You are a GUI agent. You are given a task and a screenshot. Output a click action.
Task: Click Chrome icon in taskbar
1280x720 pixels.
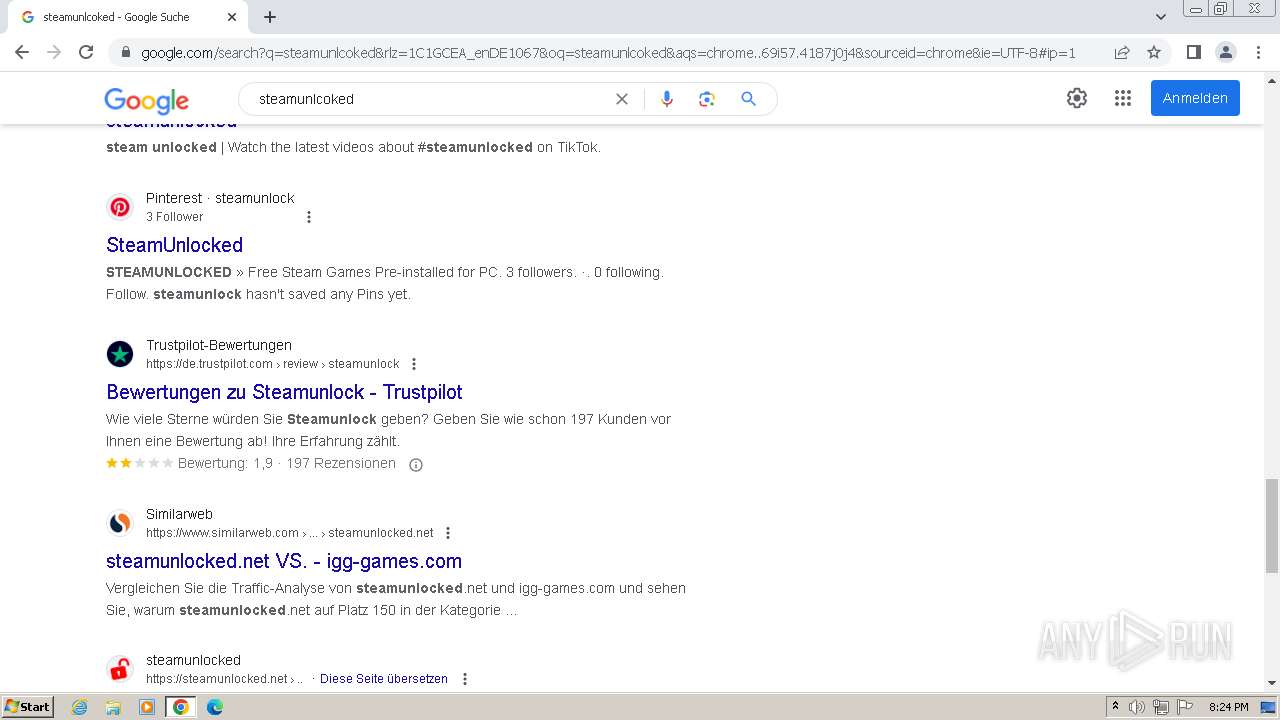click(181, 707)
